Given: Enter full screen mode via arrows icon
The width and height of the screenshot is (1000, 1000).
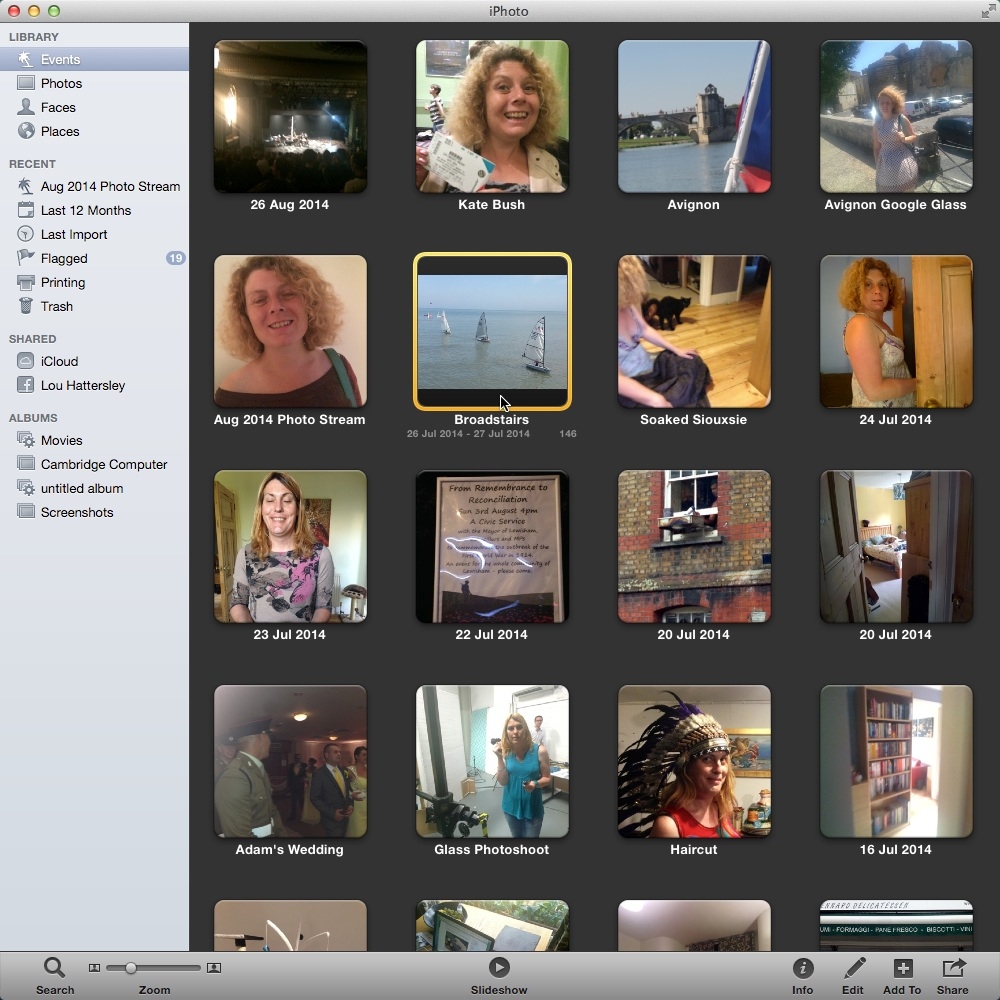Looking at the screenshot, I should tap(988, 11).
